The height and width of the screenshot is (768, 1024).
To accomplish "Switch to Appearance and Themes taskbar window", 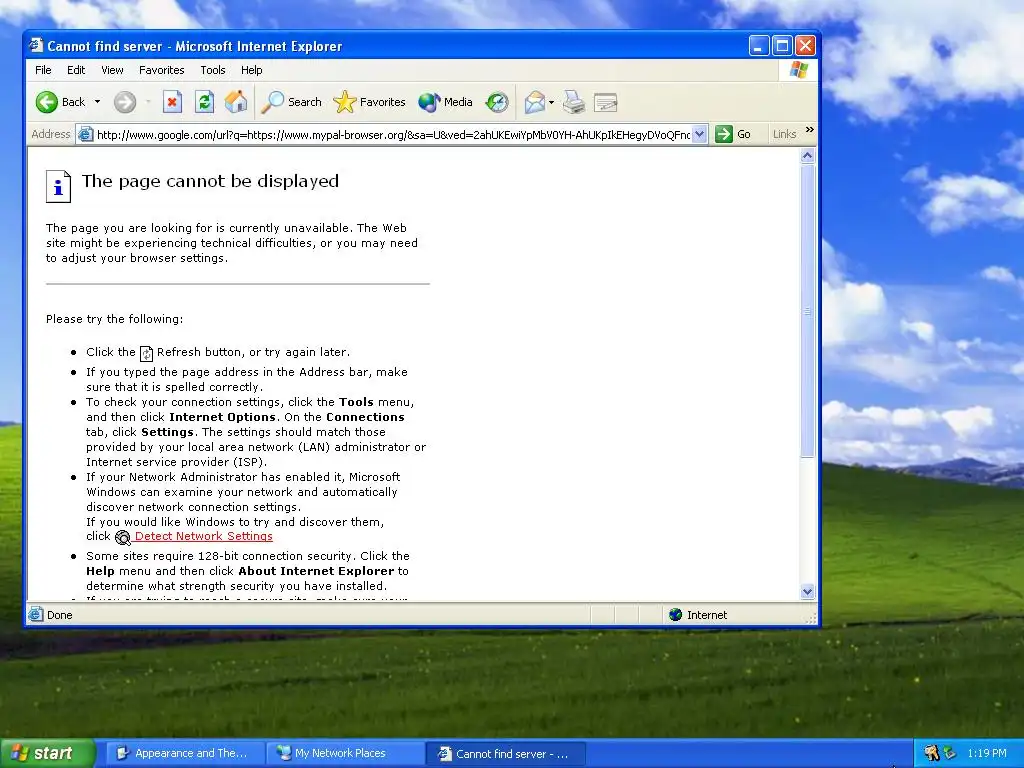I will (x=185, y=753).
